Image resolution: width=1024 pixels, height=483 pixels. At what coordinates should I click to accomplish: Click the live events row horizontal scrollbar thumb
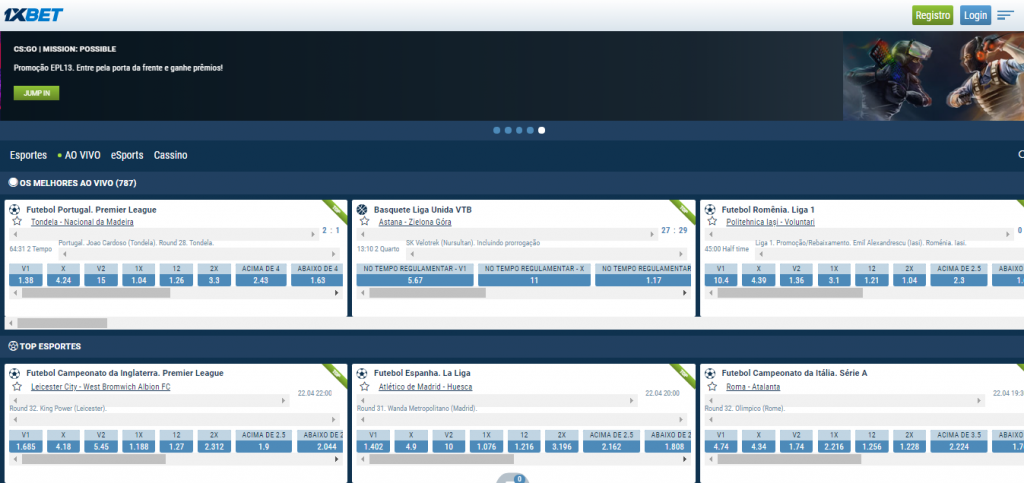[x=62, y=323]
